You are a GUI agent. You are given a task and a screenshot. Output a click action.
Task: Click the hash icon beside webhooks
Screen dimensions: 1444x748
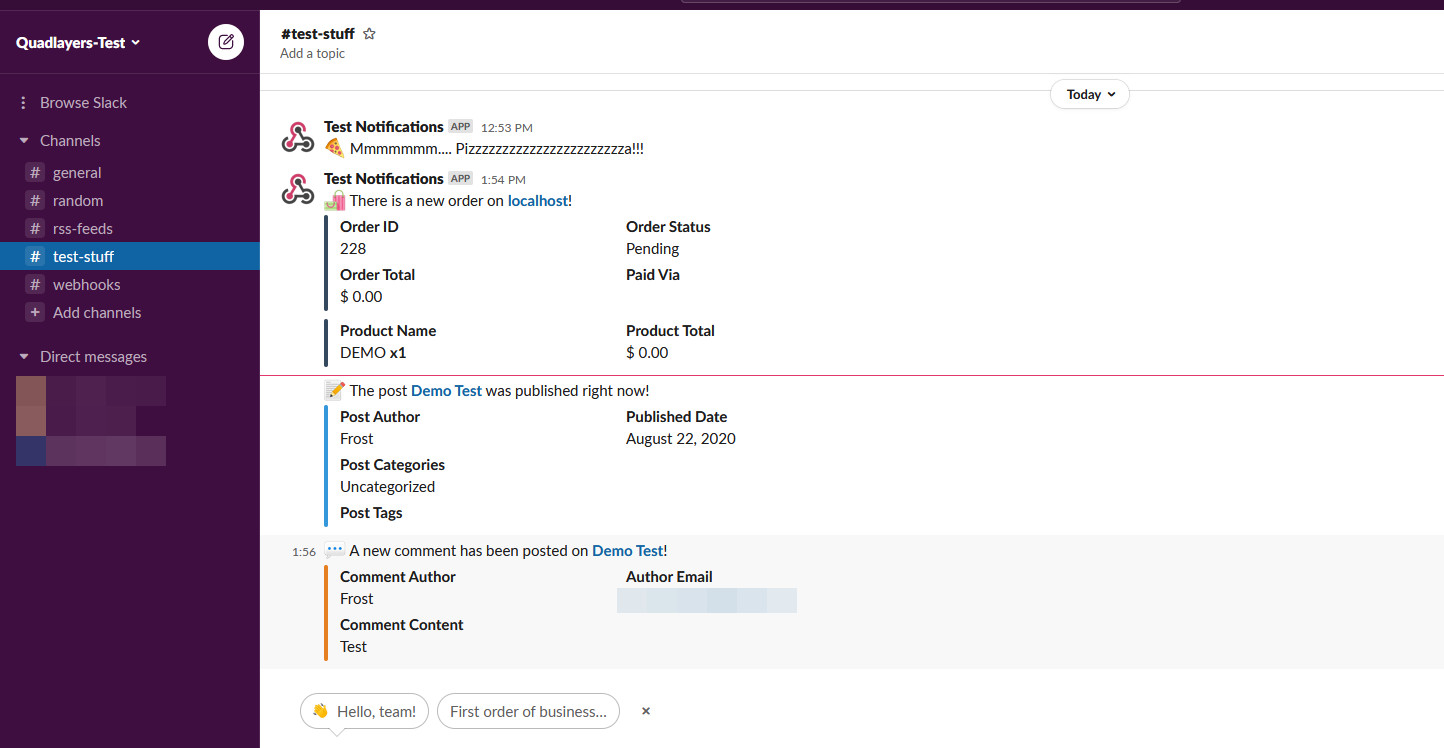[x=35, y=285]
